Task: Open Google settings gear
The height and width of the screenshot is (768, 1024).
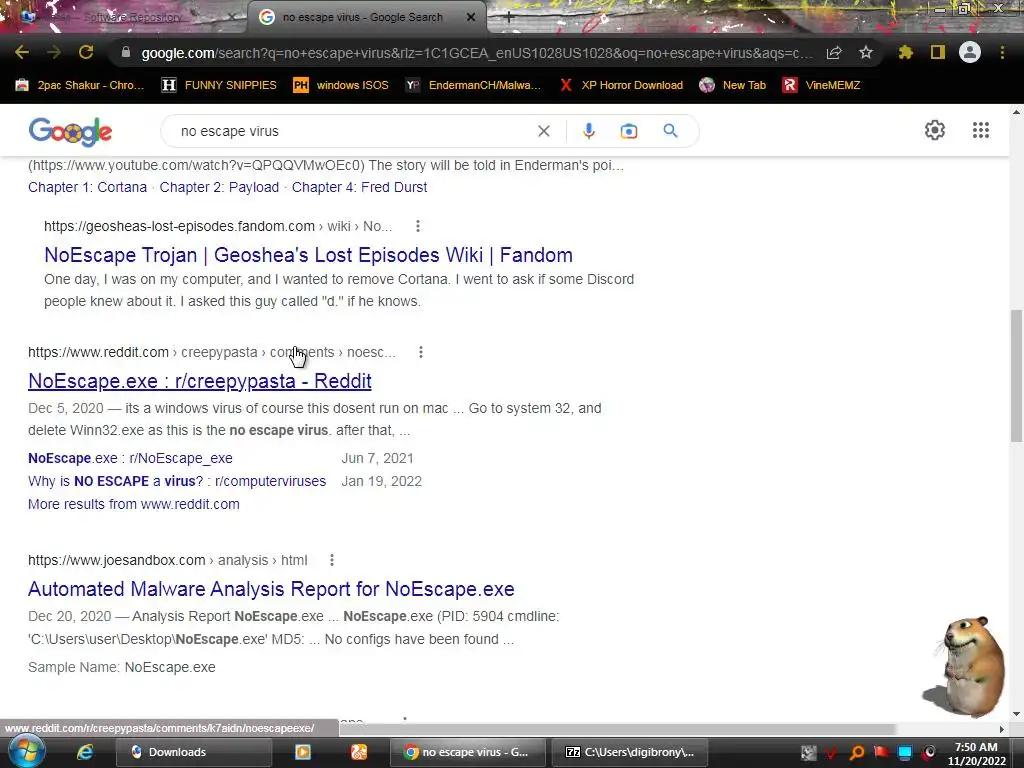Action: coord(935,130)
